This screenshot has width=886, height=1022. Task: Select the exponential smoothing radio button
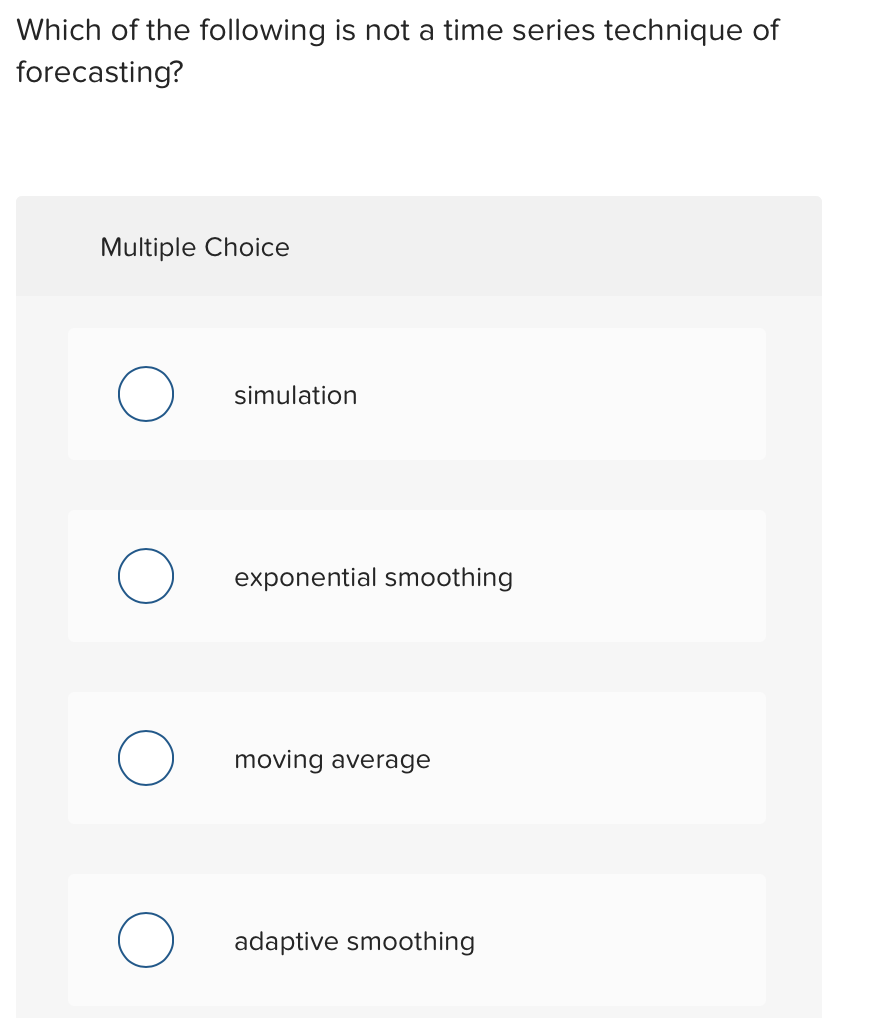[x=146, y=576]
